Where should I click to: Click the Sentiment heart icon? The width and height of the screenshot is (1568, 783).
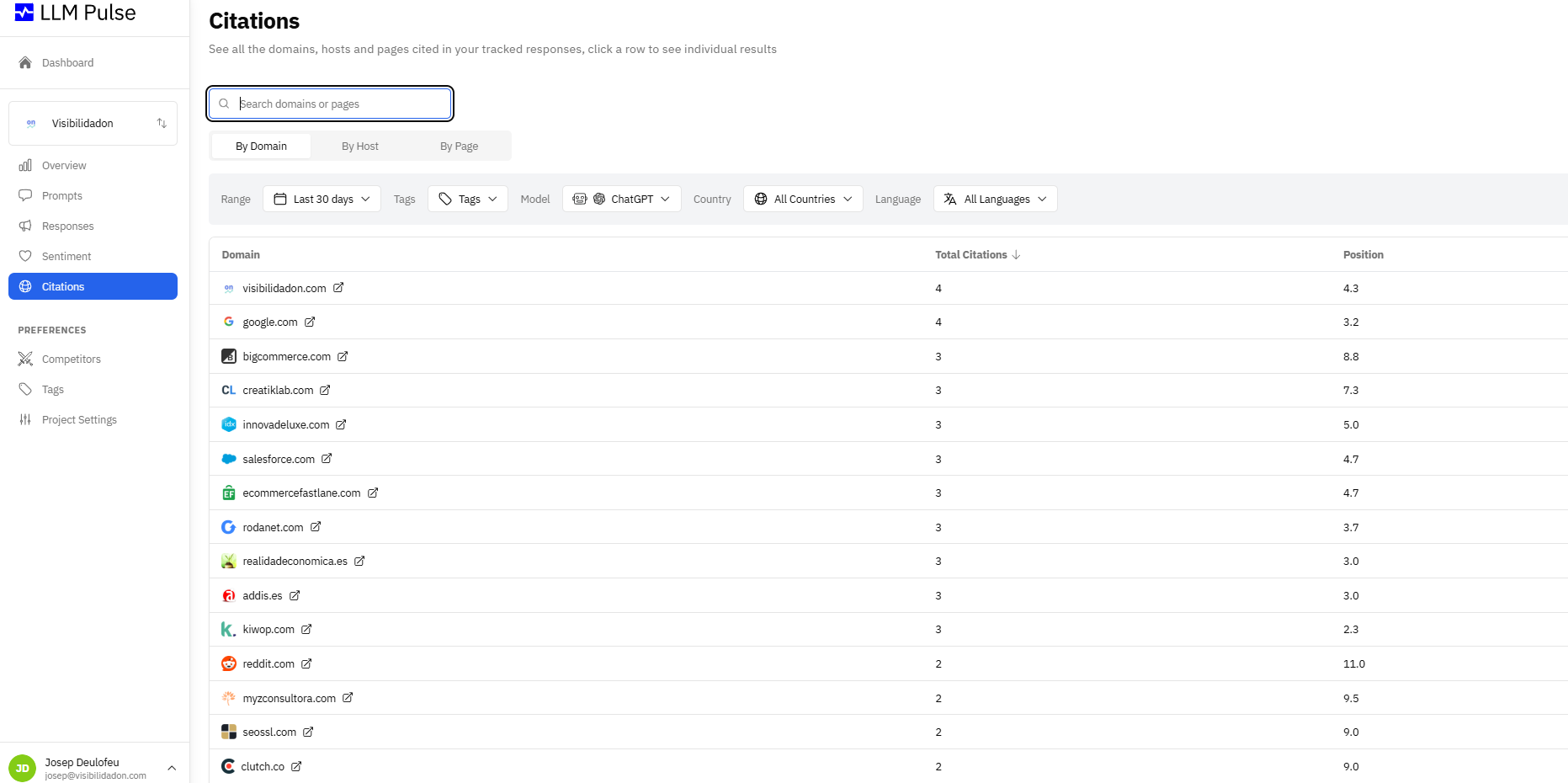[x=25, y=257]
